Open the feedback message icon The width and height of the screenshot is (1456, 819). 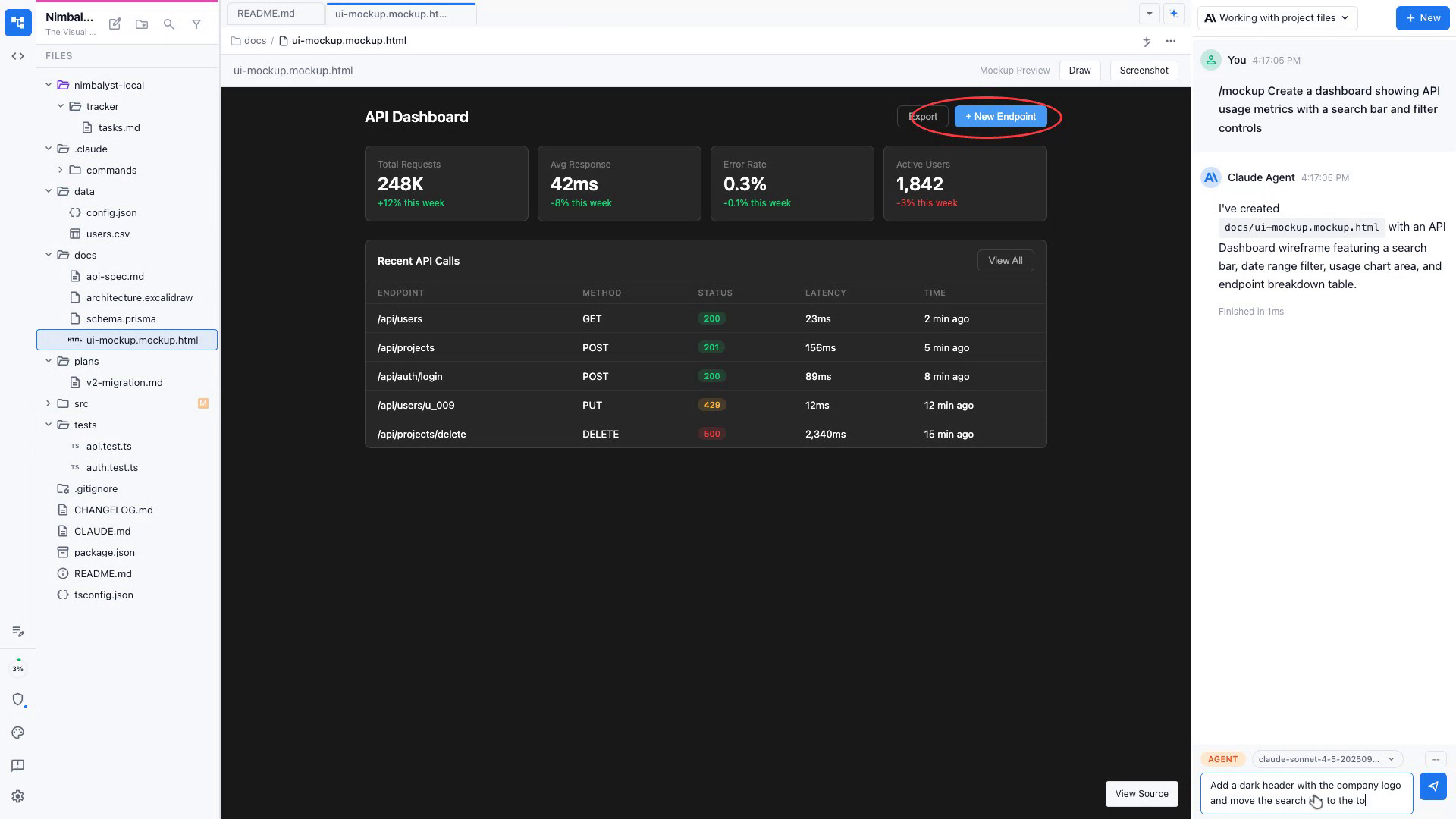point(18,765)
